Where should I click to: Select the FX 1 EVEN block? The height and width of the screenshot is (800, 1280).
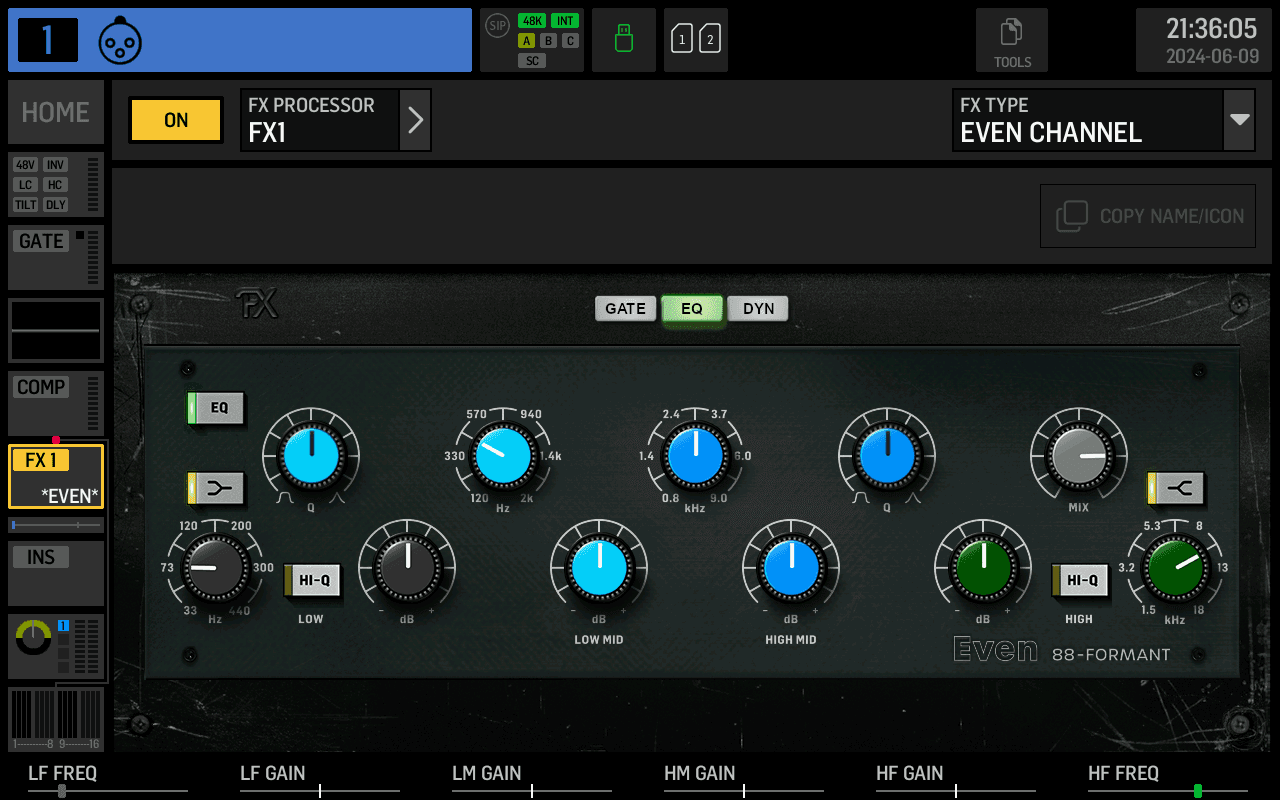pyautogui.click(x=56, y=476)
